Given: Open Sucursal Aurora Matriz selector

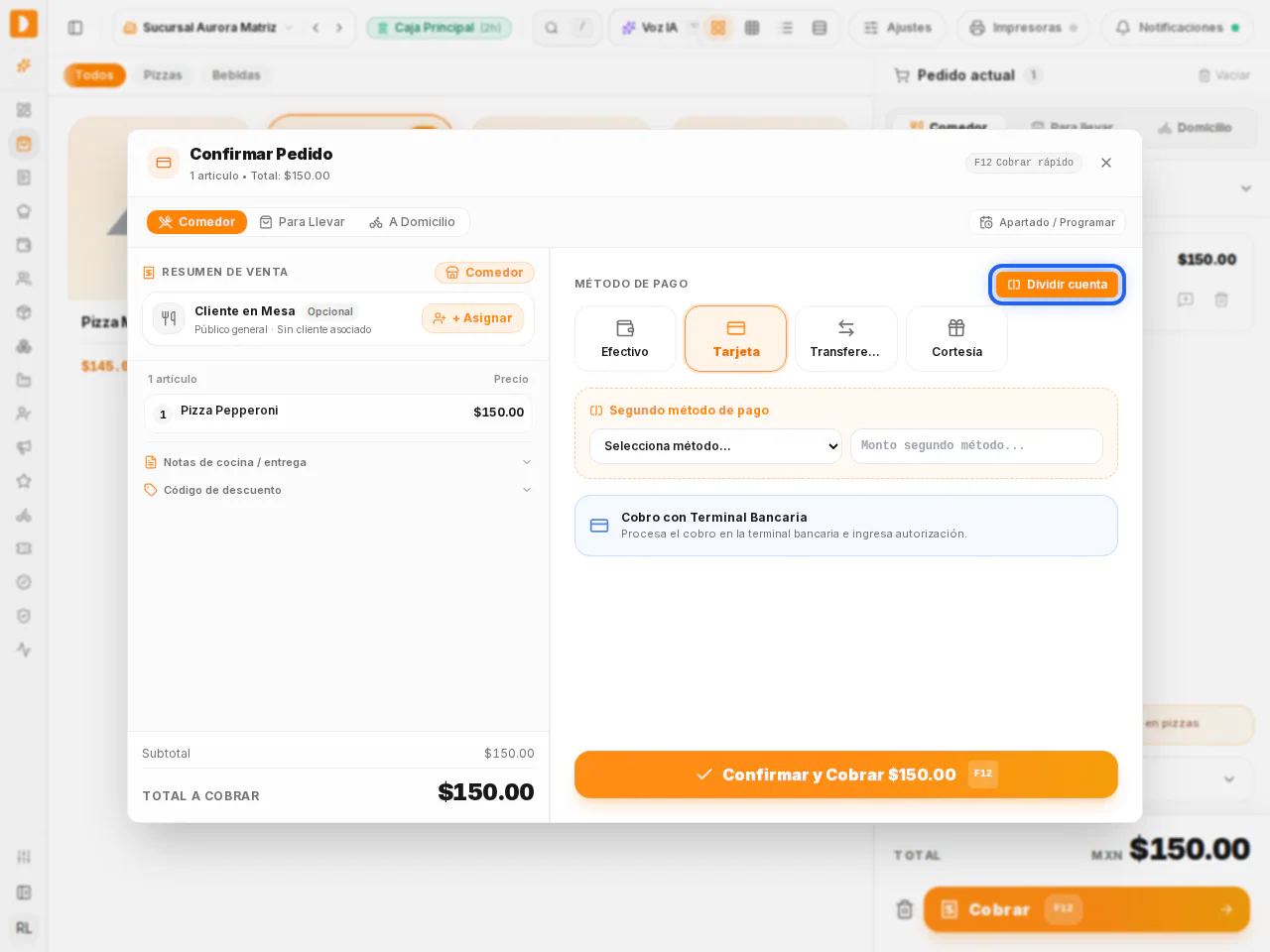Looking at the screenshot, I should pos(207,28).
